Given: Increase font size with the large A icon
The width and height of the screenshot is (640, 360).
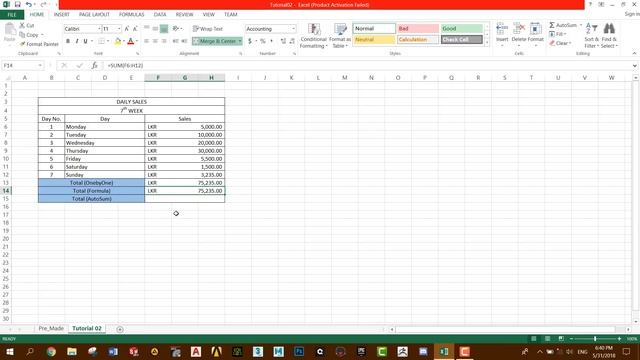Looking at the screenshot, I should pos(127,29).
